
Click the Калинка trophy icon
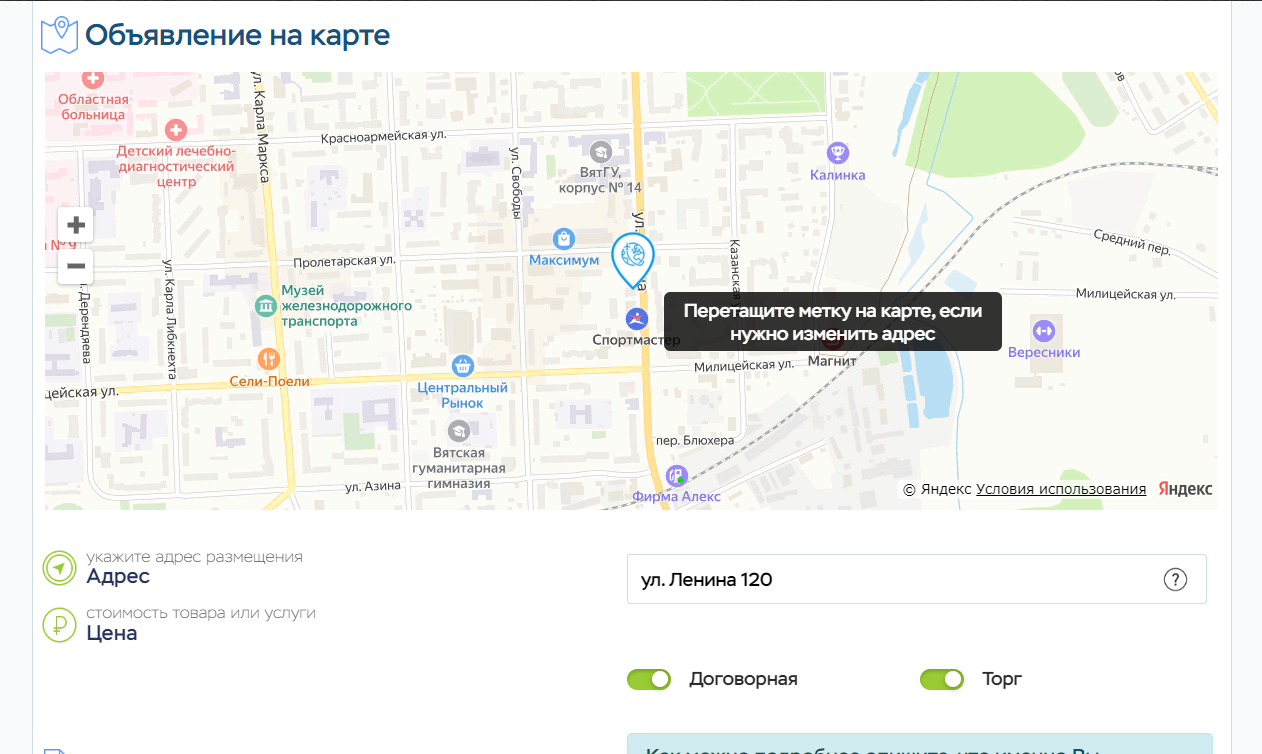click(x=838, y=153)
